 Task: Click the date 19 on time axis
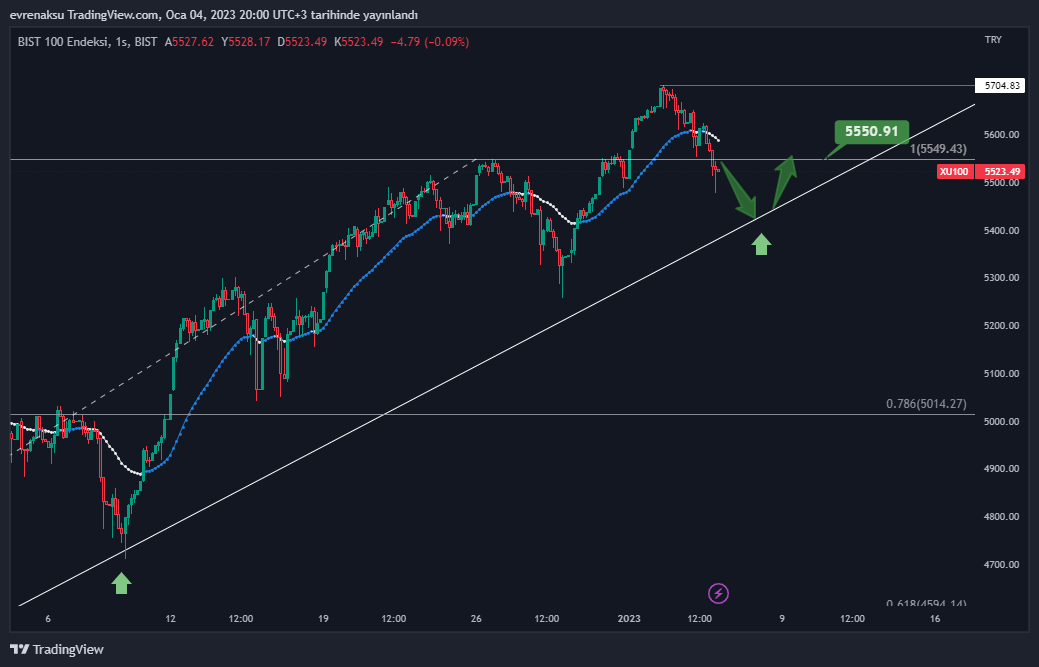click(323, 619)
